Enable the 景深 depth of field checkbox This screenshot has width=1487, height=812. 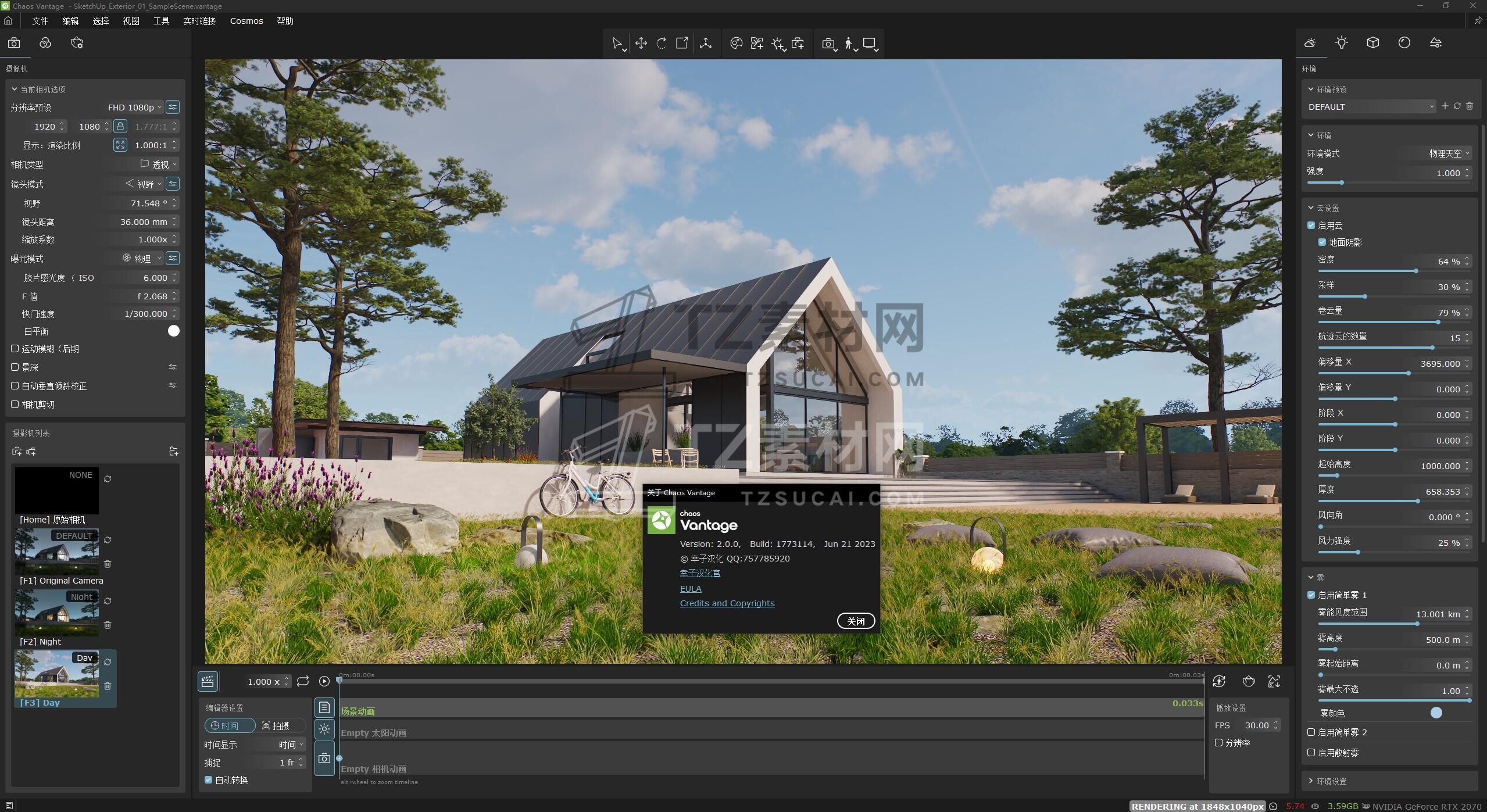point(15,367)
